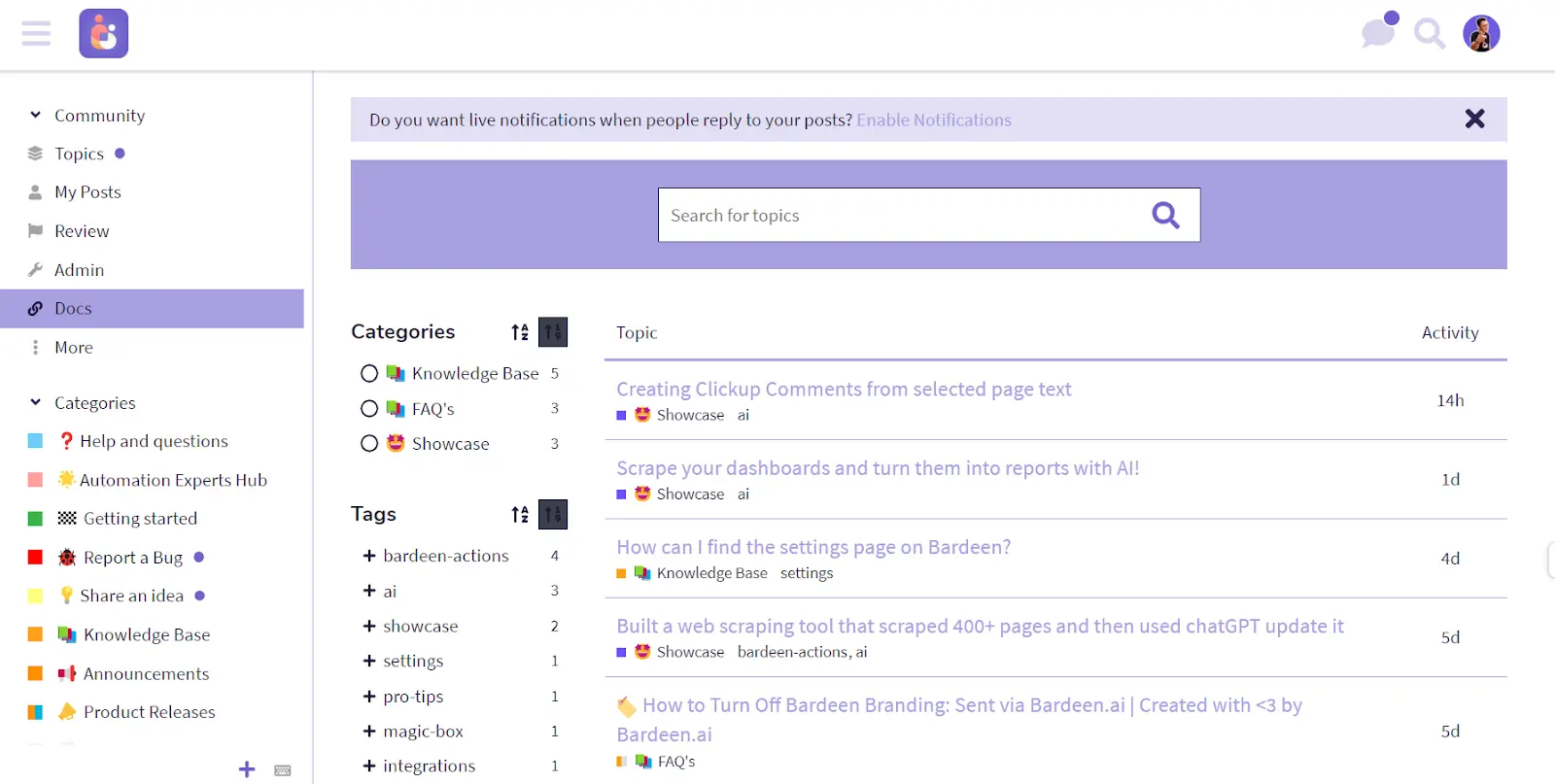
Task: Open the Bardeen community logo home
Action: click(104, 34)
